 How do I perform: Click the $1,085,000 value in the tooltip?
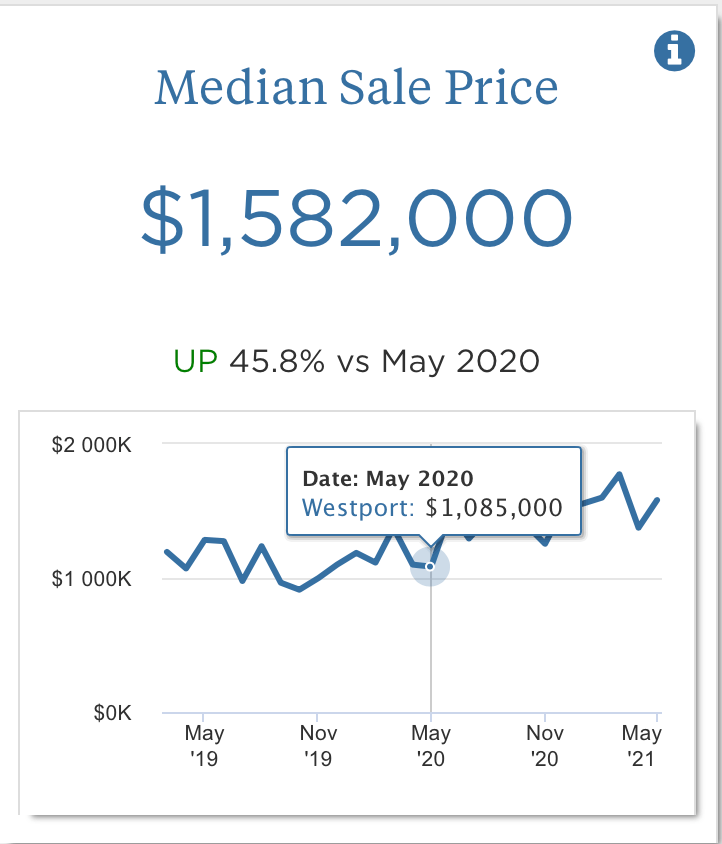pos(494,507)
